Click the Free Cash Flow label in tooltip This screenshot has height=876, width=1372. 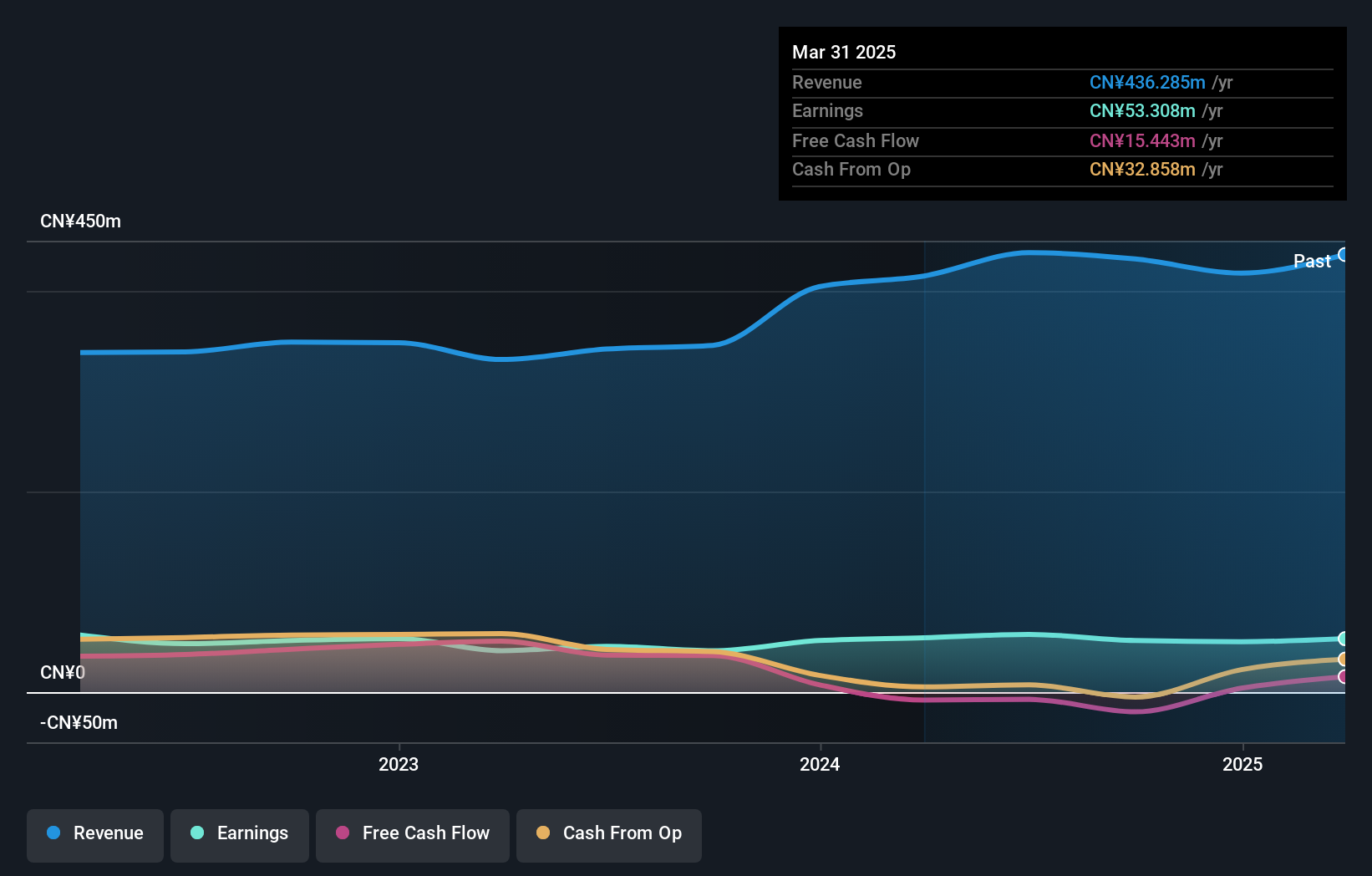click(x=856, y=141)
